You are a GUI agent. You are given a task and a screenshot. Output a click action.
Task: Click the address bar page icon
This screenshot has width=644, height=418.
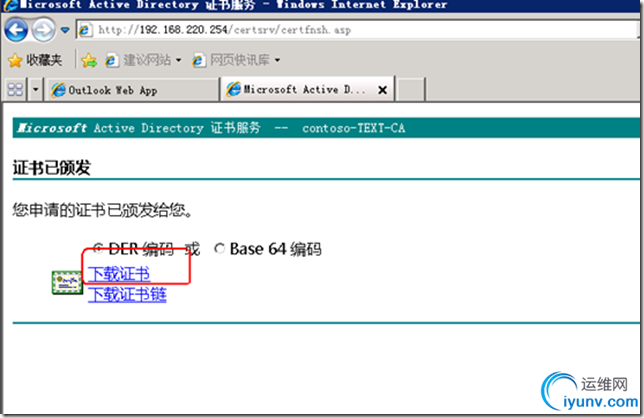pos(85,30)
